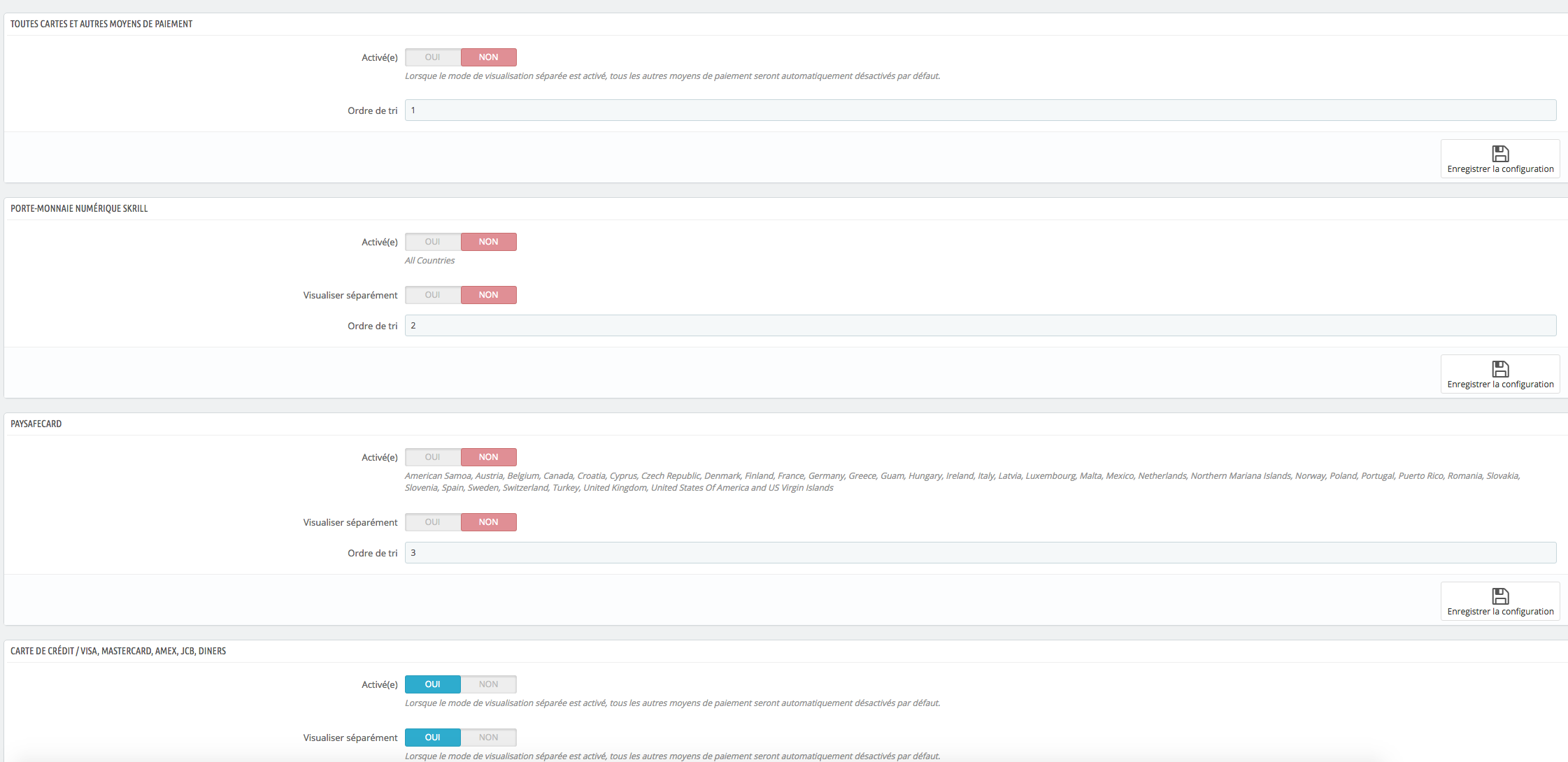The width and height of the screenshot is (1568, 762).
Task: Click credit card Visualiser séparément OUI
Action: [x=433, y=738]
